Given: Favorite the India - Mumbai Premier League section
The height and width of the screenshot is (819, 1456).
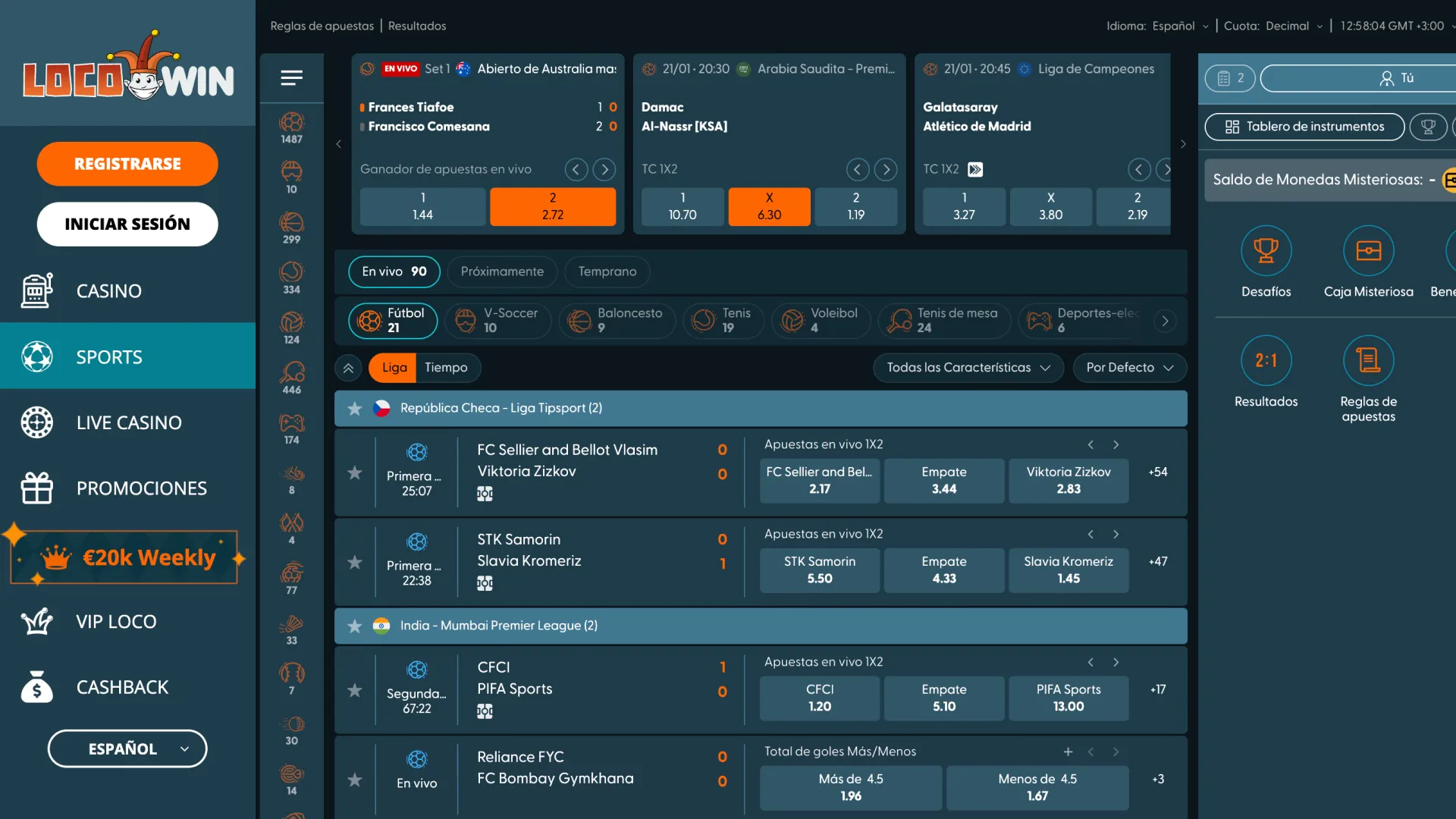Looking at the screenshot, I should pyautogui.click(x=353, y=626).
